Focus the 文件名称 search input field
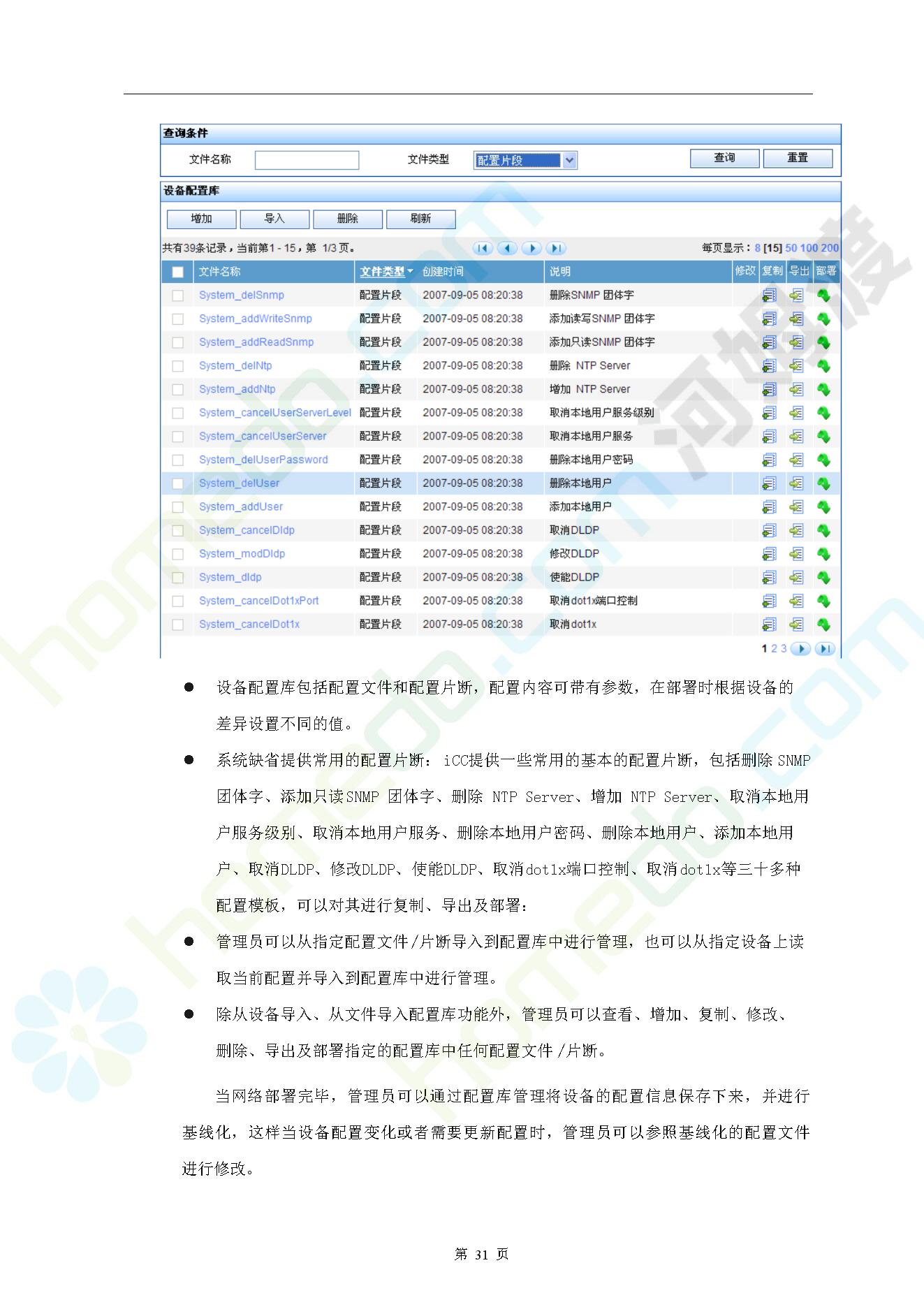The width and height of the screenshot is (924, 1307). [307, 160]
